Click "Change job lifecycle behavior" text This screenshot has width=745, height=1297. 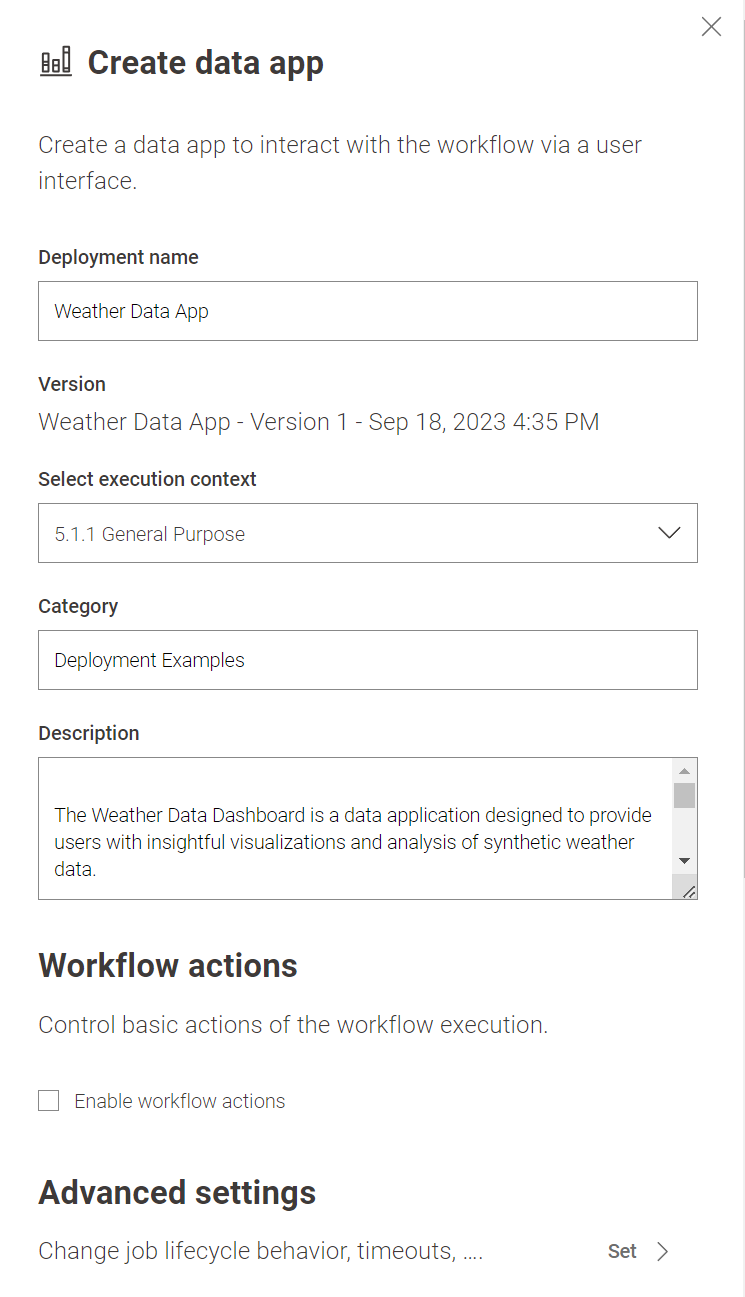point(260,1251)
